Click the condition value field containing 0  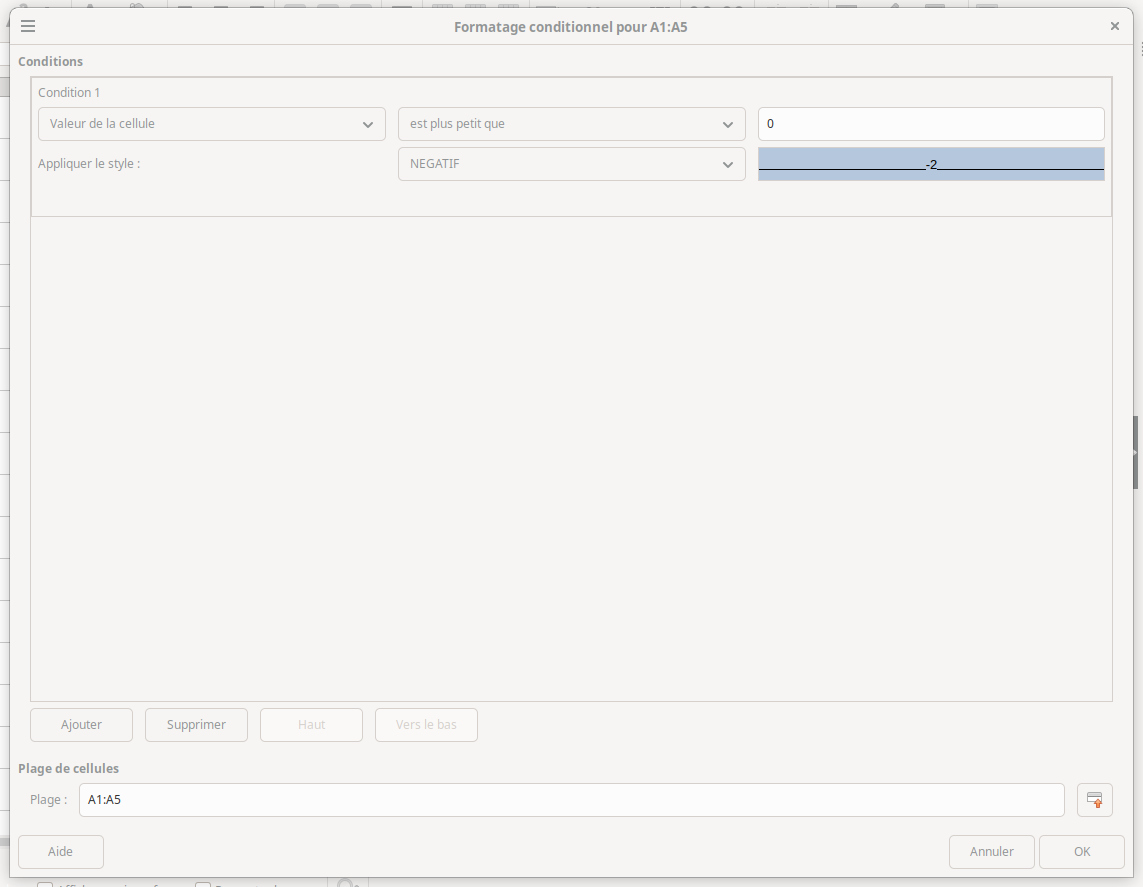click(930, 124)
